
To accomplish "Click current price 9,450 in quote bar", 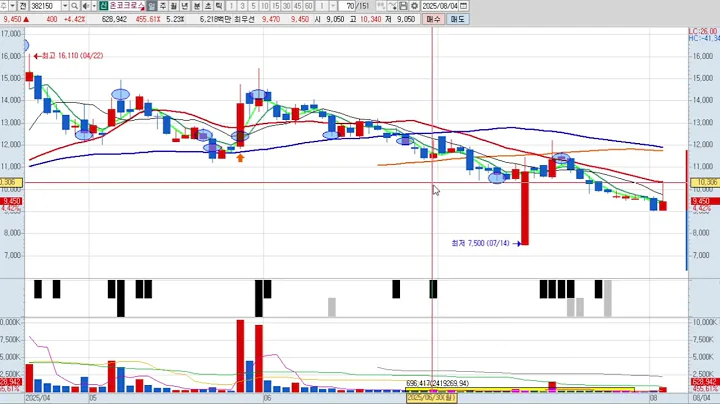I will tap(12, 19).
